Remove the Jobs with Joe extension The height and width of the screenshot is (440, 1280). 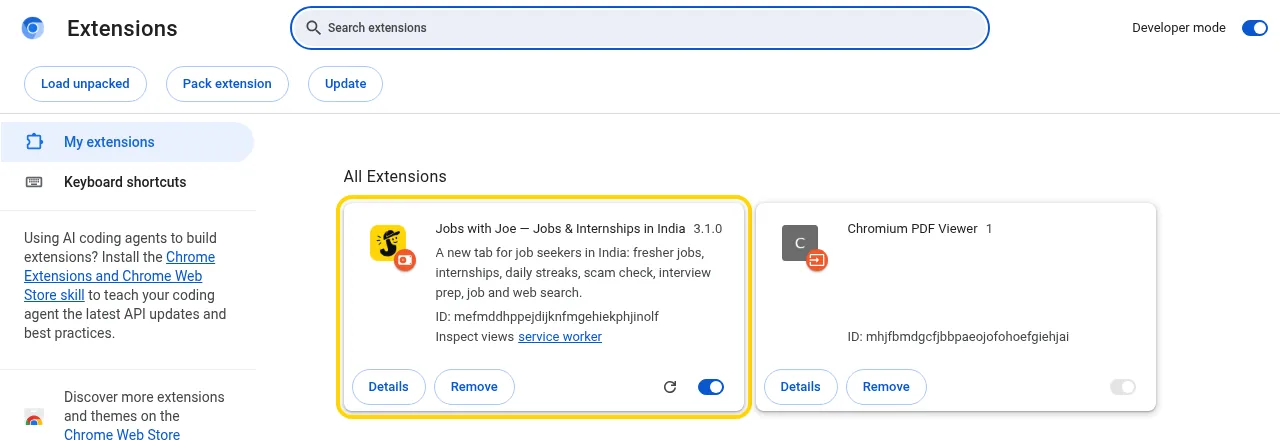tap(474, 387)
